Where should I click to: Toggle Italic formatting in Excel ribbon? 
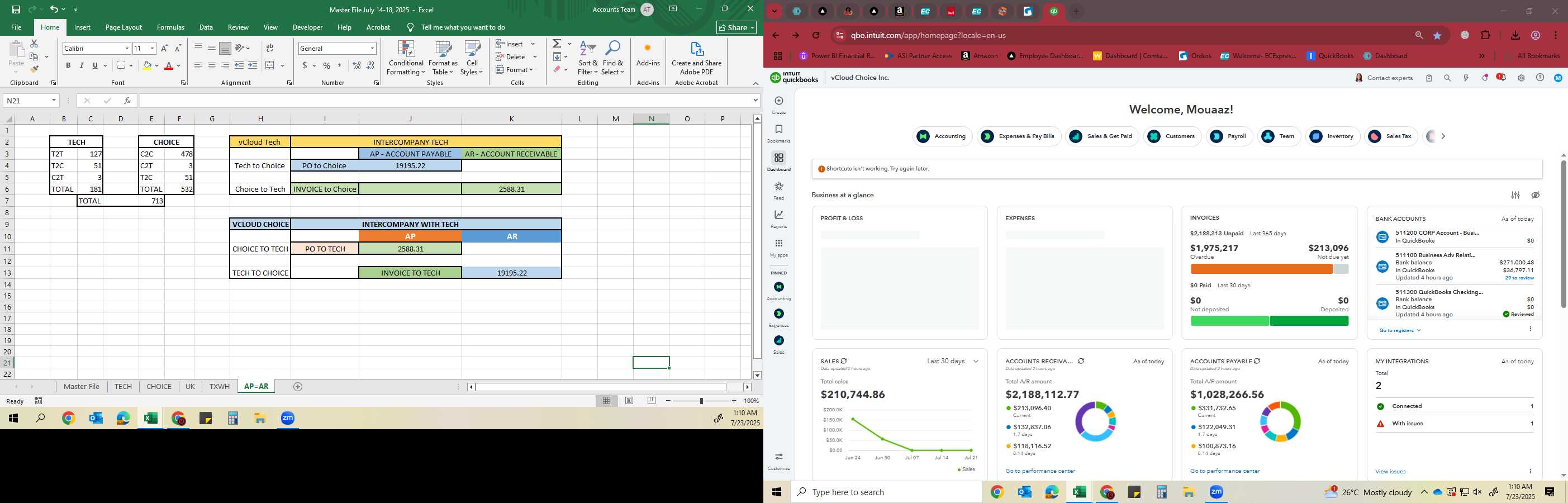tap(82, 65)
